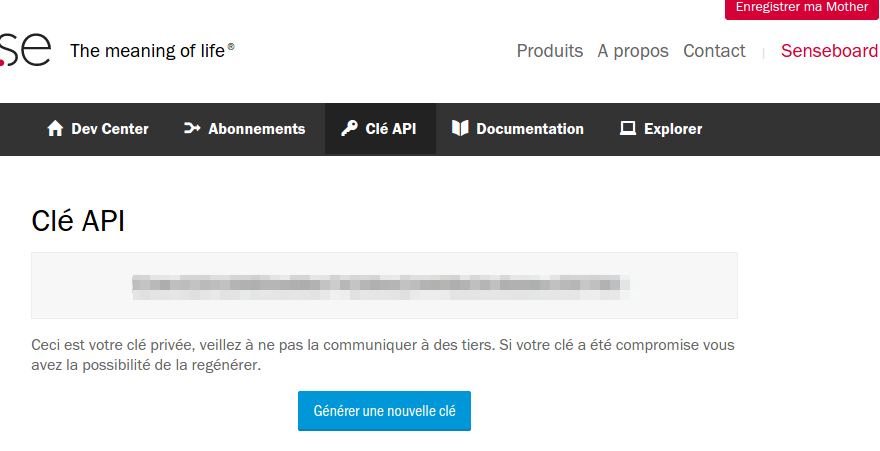Viewport: 880px width, 451px height.
Task: Open the Dev Center text label
Action: 110,129
